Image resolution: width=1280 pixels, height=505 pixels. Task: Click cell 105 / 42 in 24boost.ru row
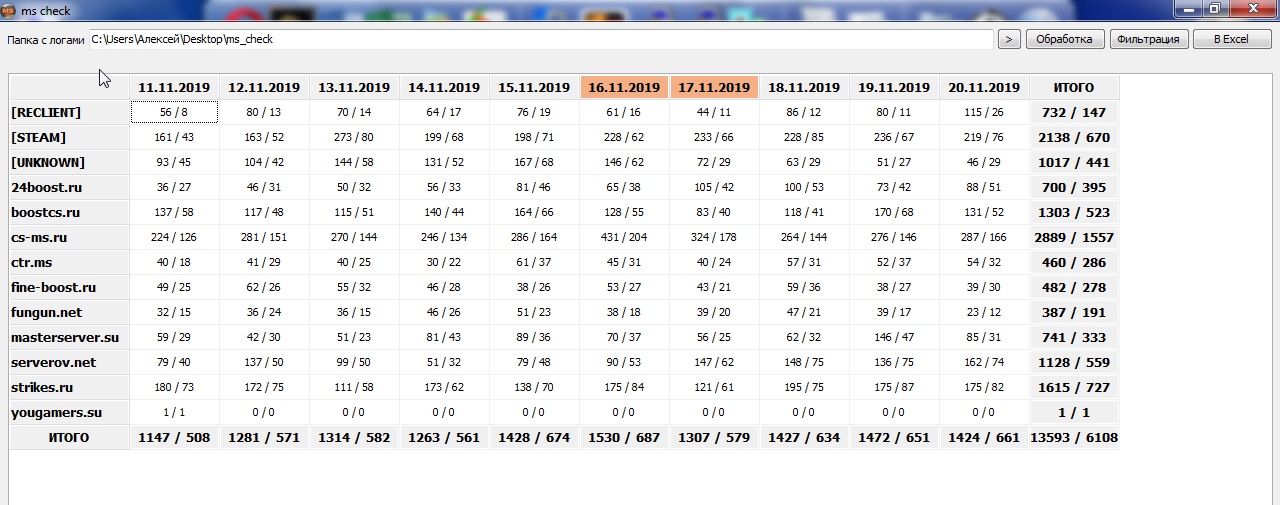pyautogui.click(x=714, y=187)
